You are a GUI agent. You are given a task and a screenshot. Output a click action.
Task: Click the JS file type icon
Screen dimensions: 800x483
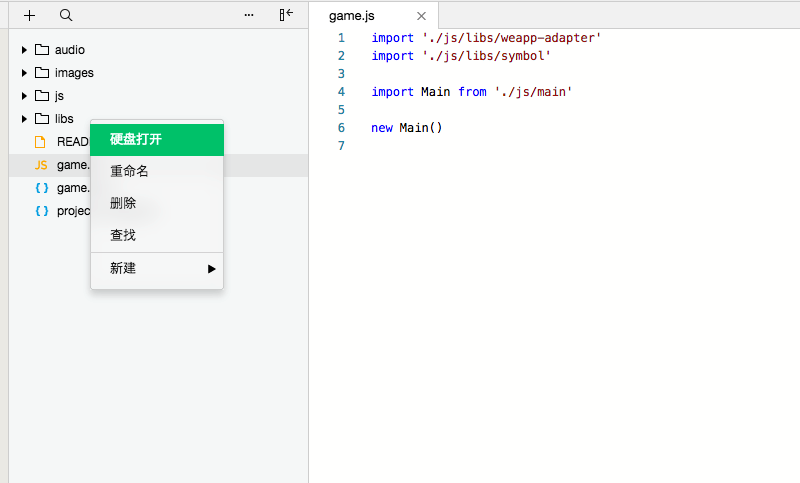(41, 165)
